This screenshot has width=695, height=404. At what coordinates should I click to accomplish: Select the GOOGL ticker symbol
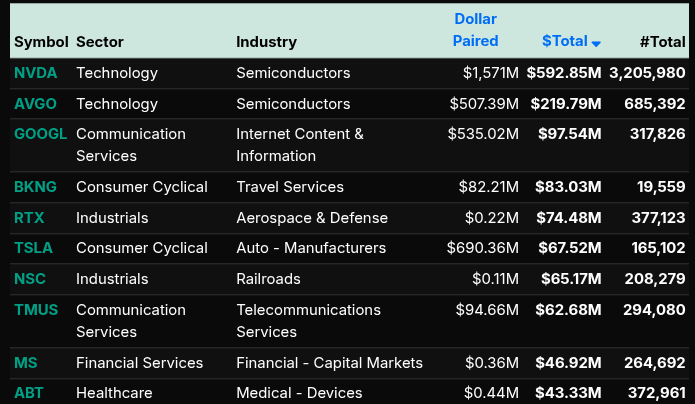[41, 134]
